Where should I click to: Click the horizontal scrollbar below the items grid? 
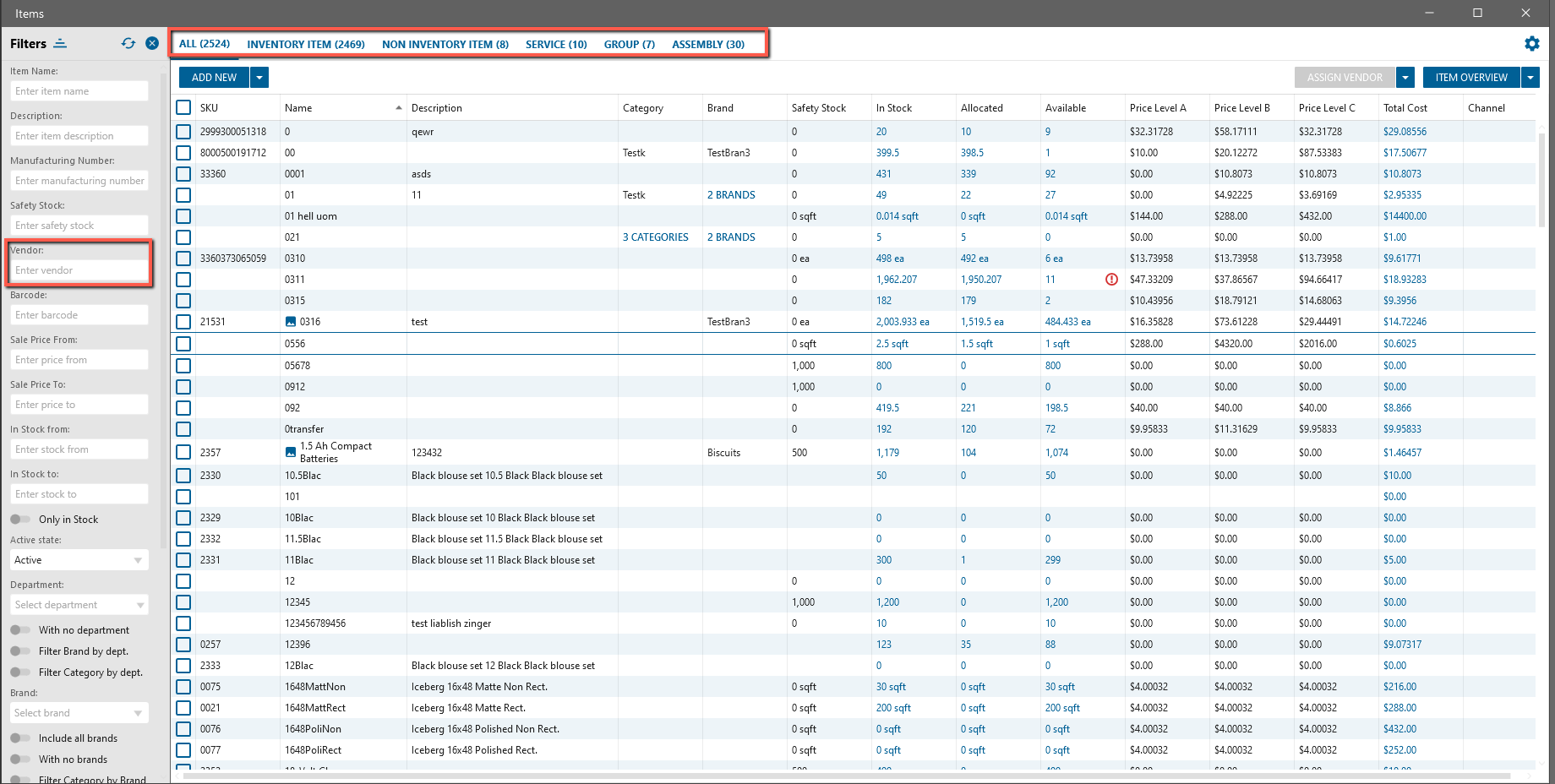point(845,776)
